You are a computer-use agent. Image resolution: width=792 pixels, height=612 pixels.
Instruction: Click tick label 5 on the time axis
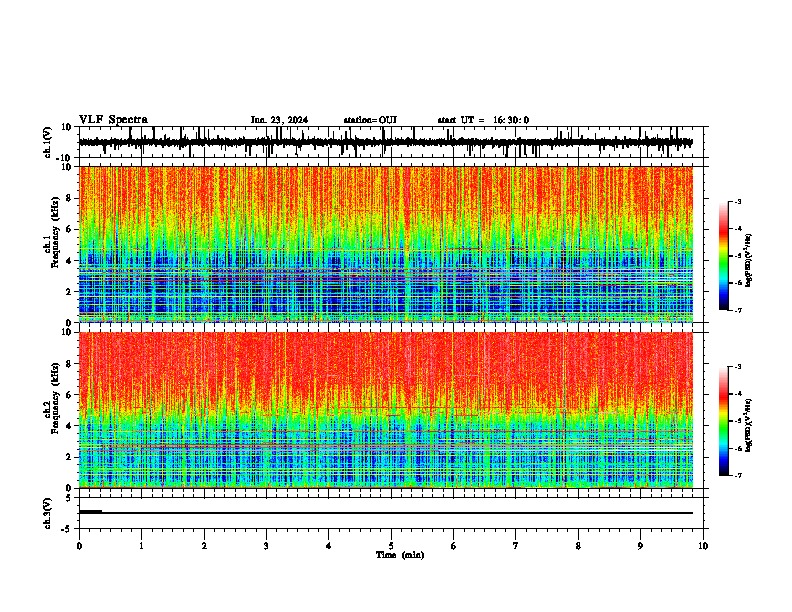tap(391, 546)
